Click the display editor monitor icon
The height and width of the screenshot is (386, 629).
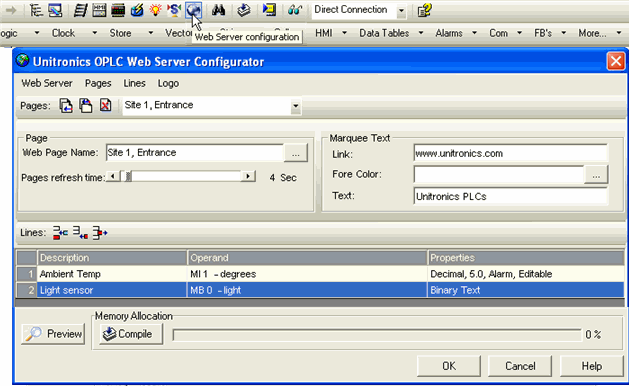pos(55,10)
